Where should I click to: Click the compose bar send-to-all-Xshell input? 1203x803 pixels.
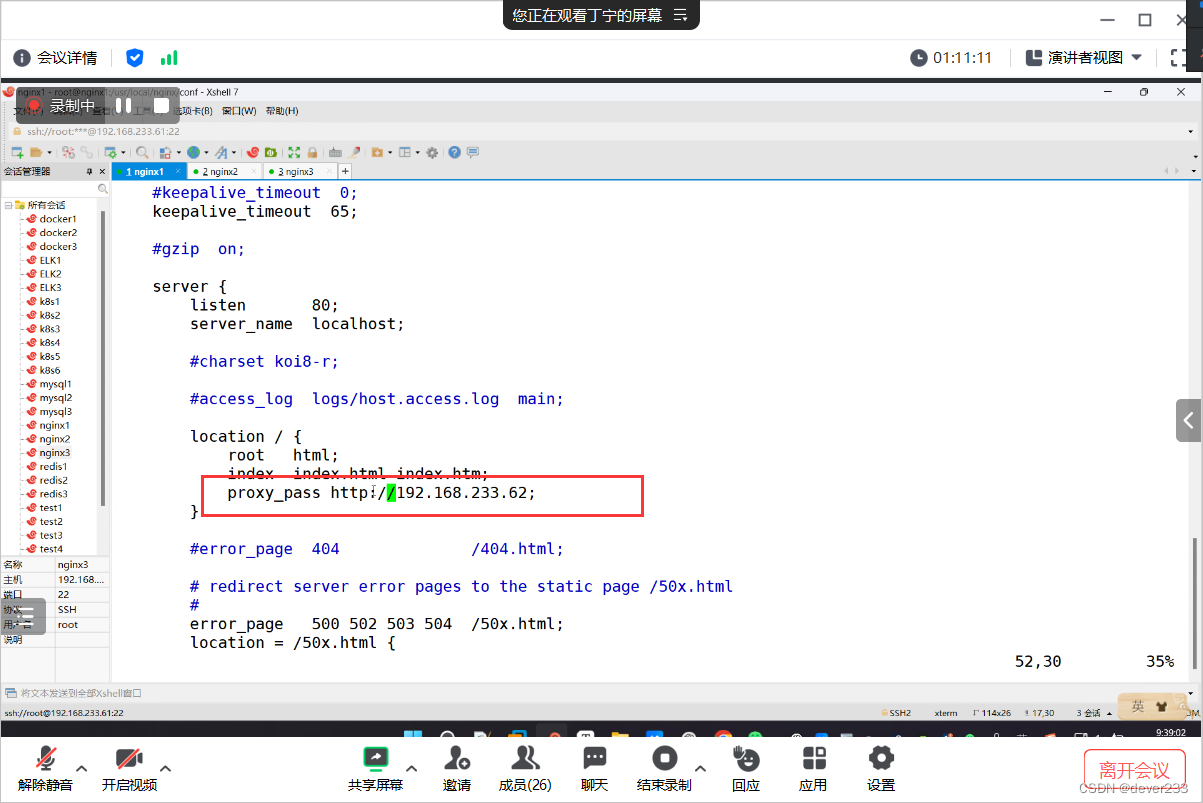point(600,692)
